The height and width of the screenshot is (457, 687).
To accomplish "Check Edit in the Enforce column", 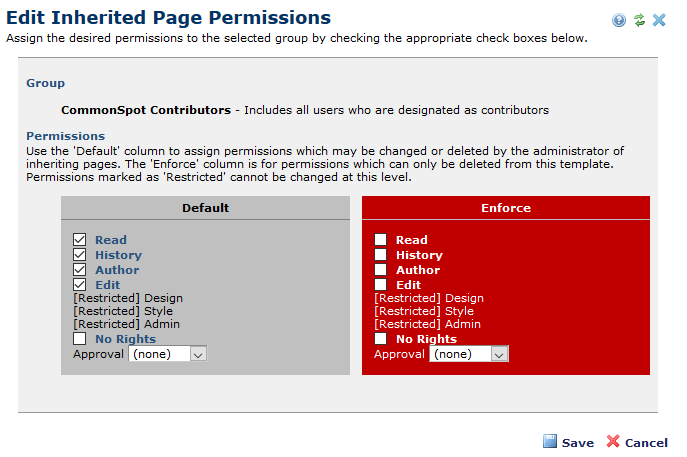I will click(381, 285).
